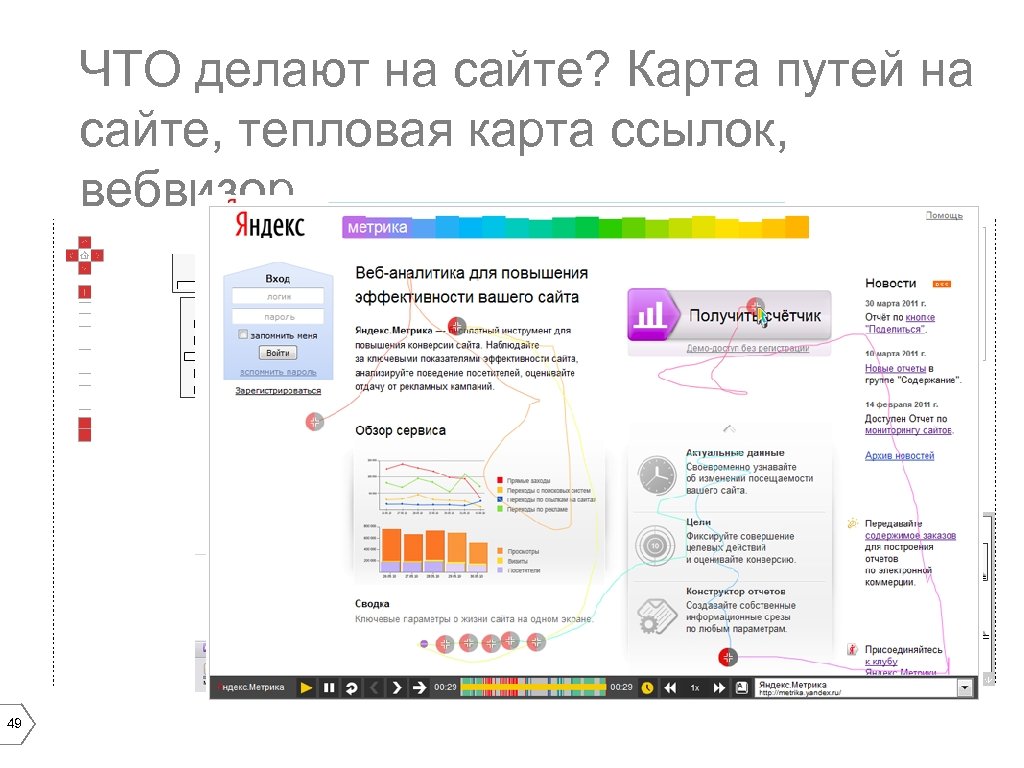Click the yellow clock icon in player bar
Screen dimensions: 1024x768
click(x=648, y=688)
